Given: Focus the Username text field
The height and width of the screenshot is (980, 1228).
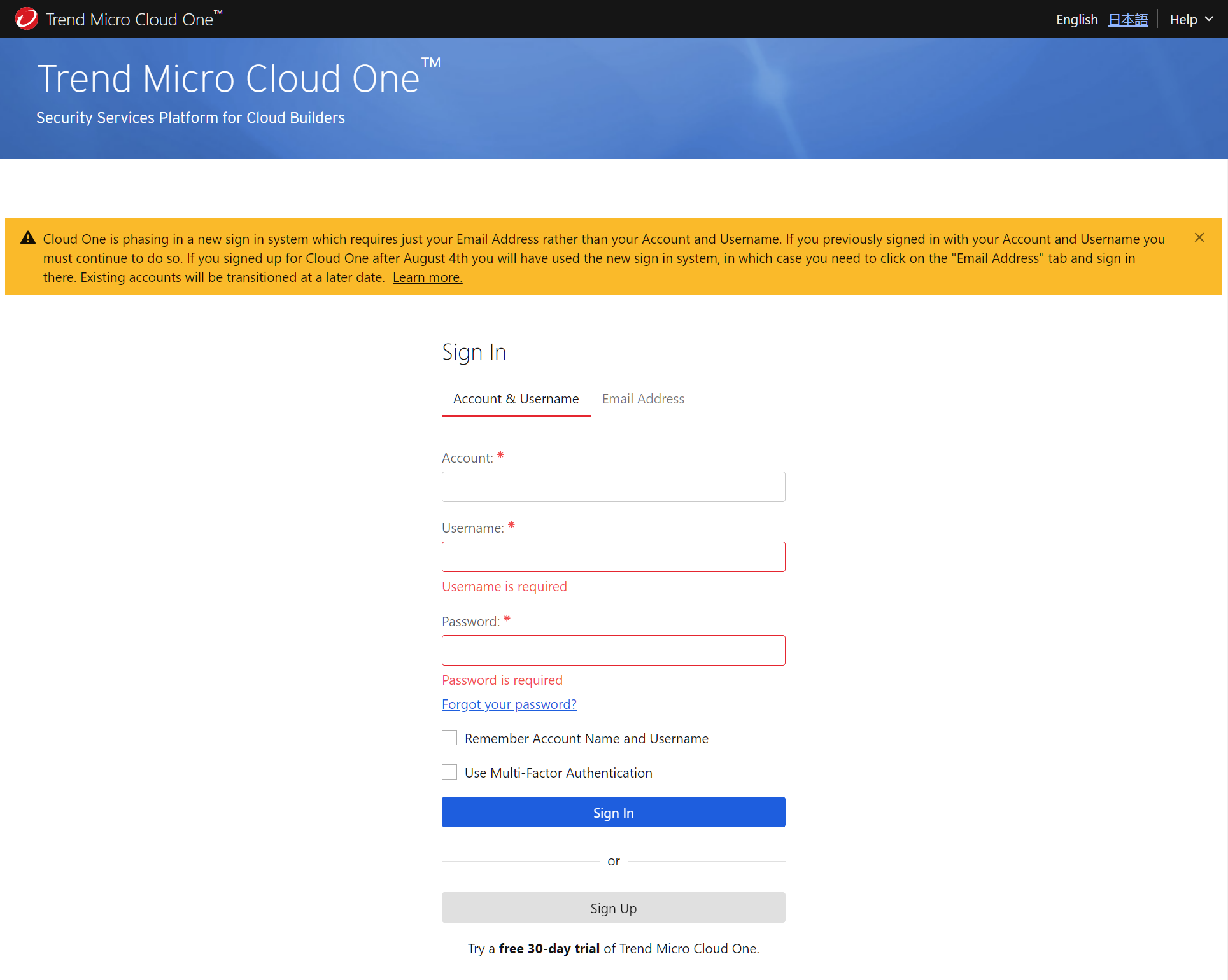Looking at the screenshot, I should 612,556.
